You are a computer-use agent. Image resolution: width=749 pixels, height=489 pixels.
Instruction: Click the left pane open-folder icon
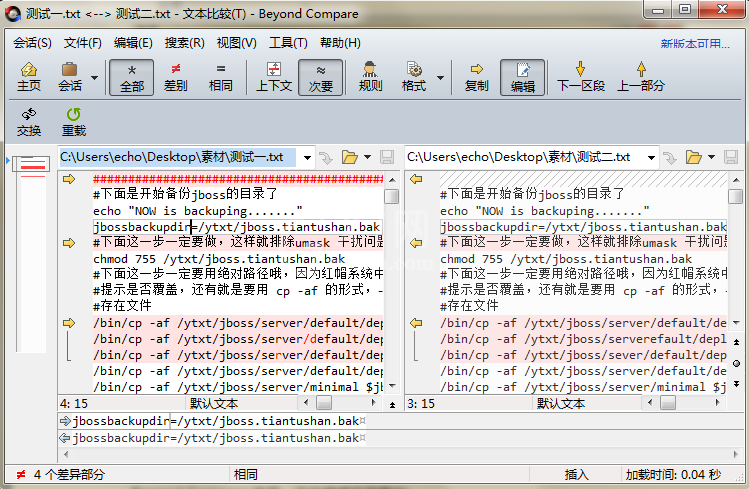pos(349,157)
